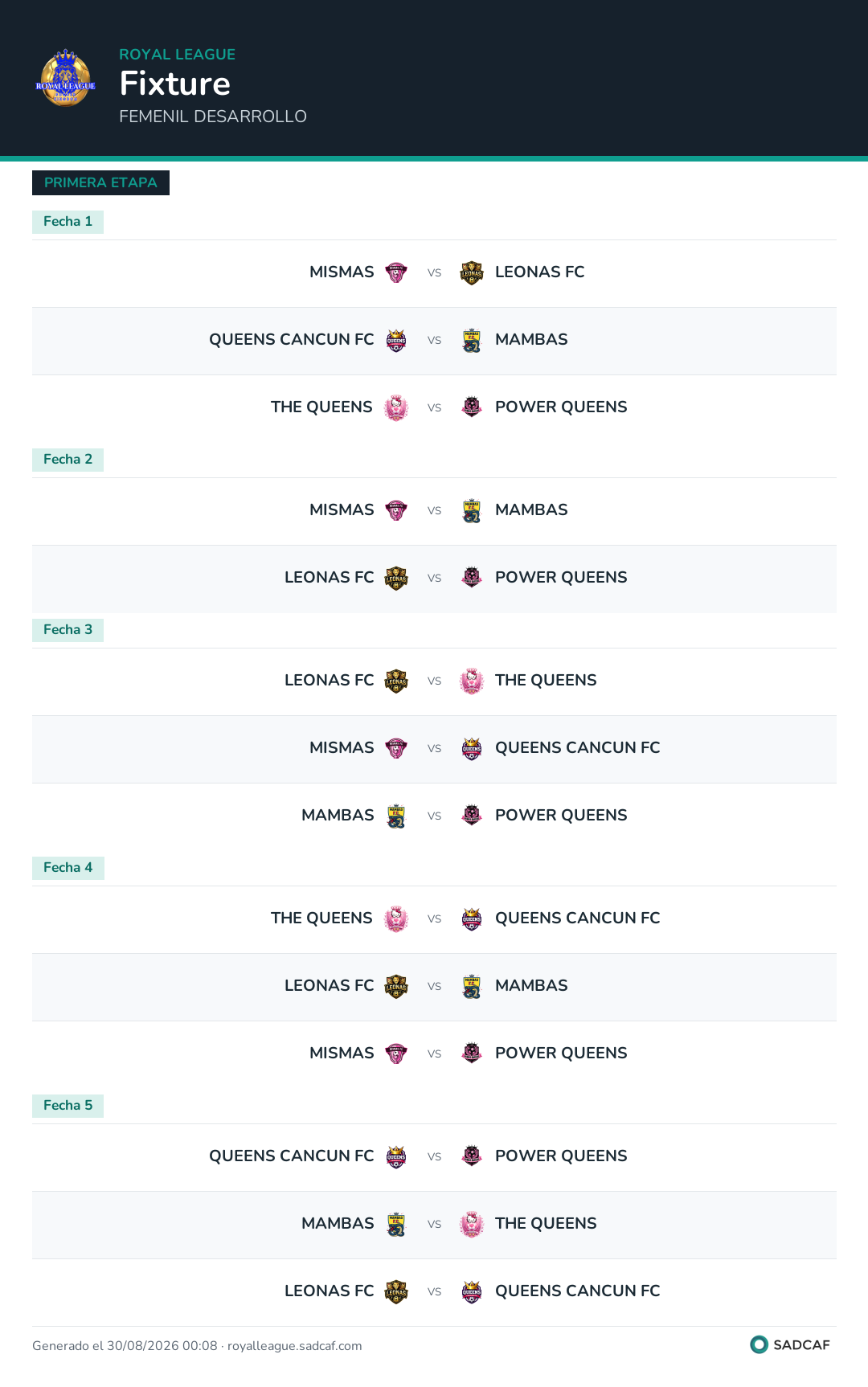Click the Fixture page title
The image size is (868, 1387).
[x=175, y=84]
